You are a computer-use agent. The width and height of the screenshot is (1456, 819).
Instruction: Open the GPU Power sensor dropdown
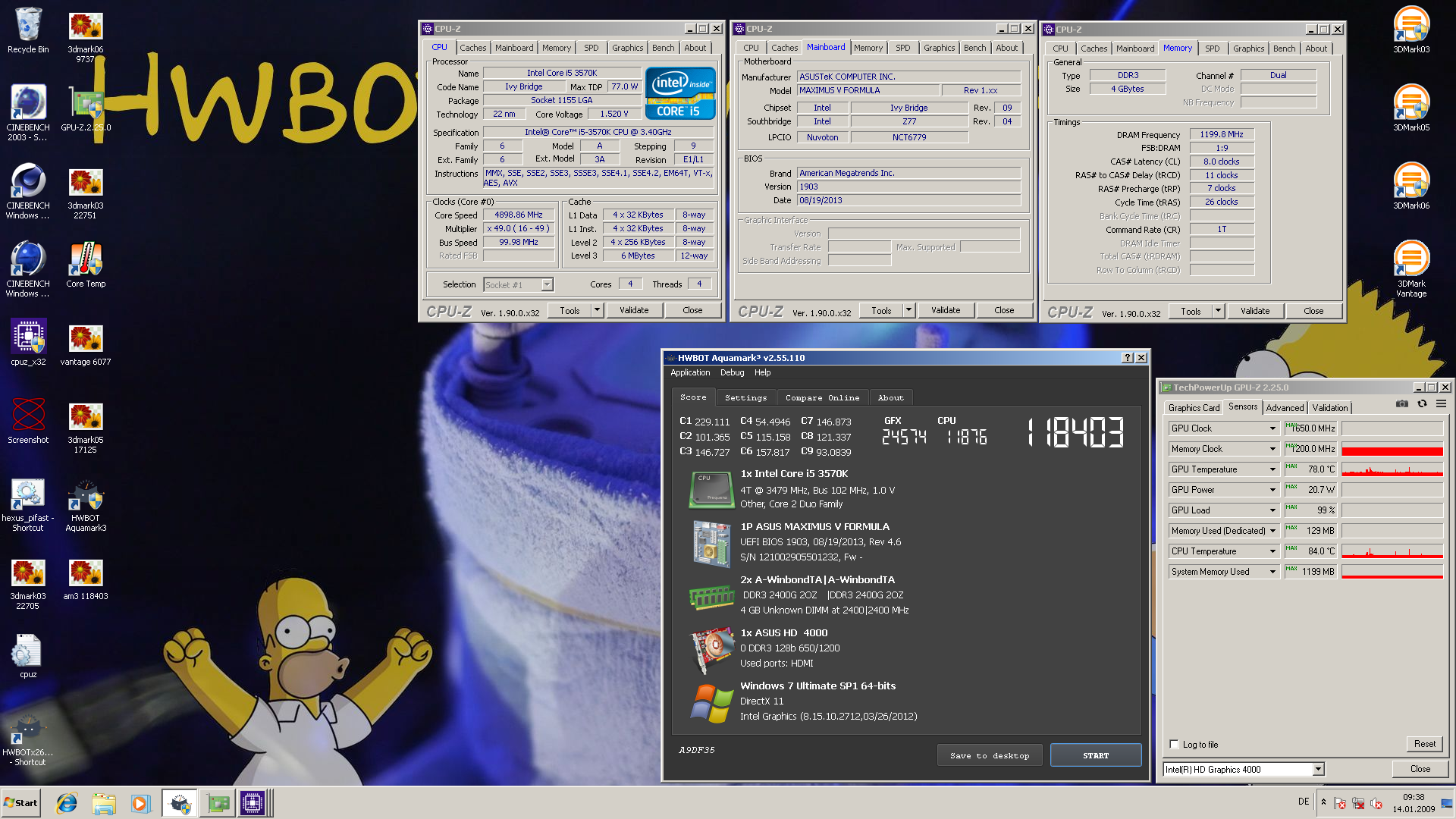tap(1272, 490)
